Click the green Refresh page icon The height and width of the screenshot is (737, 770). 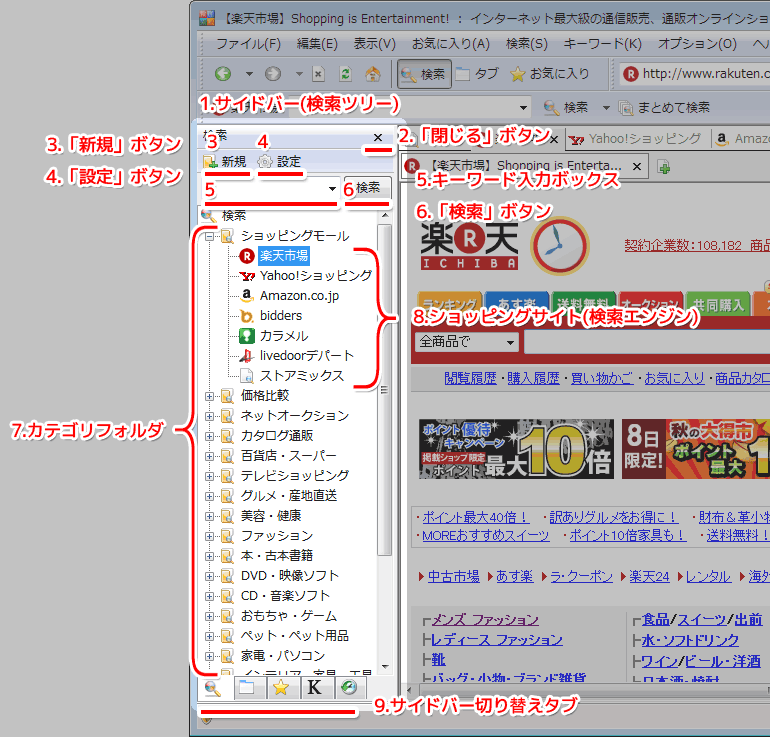coord(345,74)
